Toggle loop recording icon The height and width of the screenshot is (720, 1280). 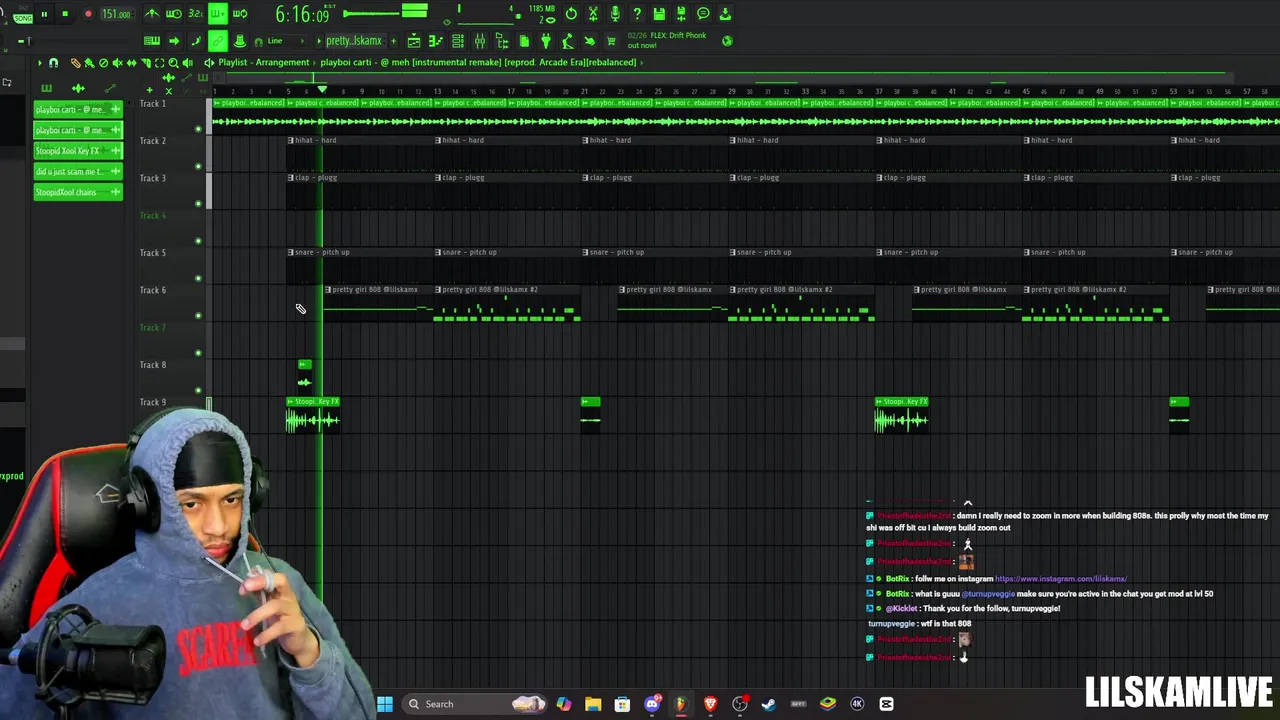click(x=239, y=14)
